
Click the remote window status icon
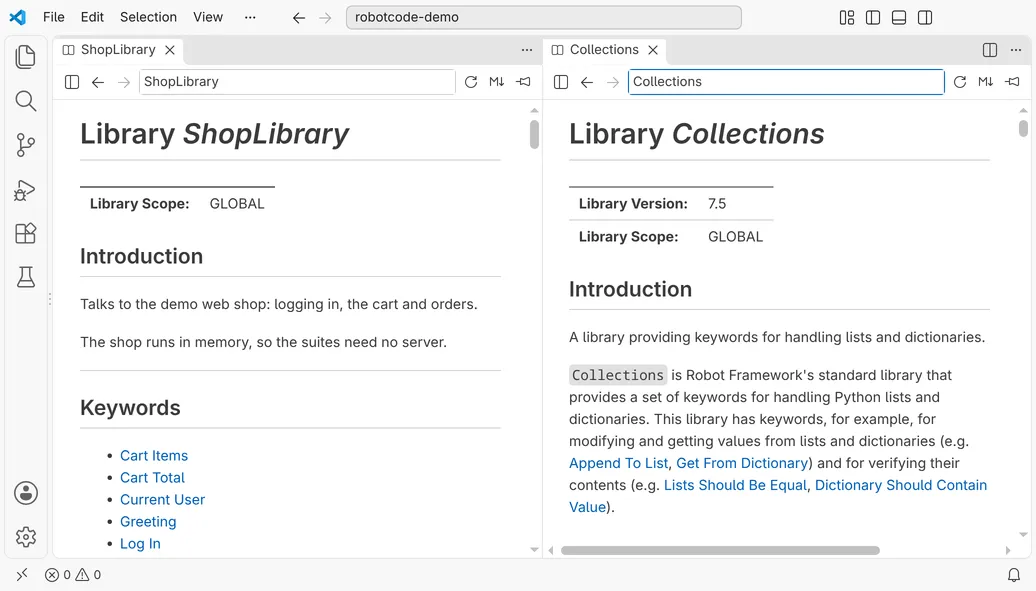pyautogui.click(x=22, y=574)
